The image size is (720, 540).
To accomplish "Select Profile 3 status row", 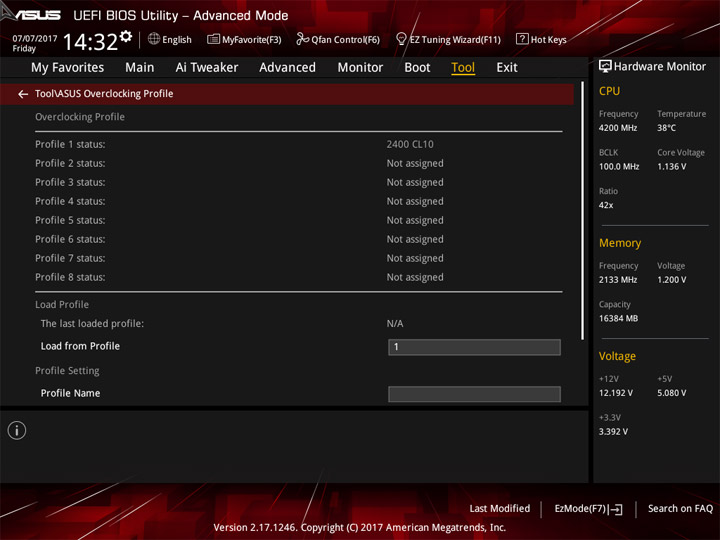I will click(298, 182).
